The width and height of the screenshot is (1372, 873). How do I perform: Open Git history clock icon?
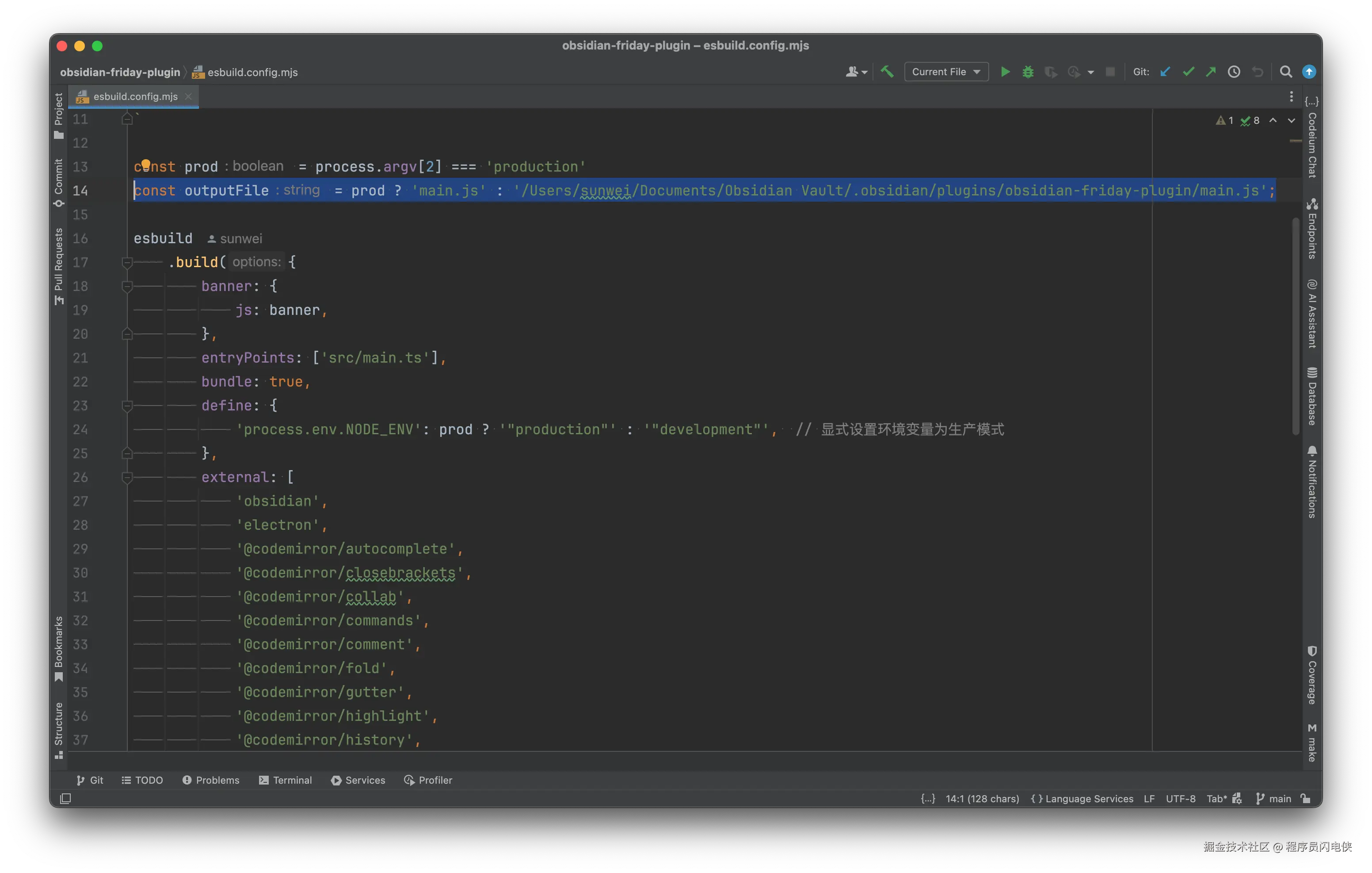pyautogui.click(x=1234, y=72)
